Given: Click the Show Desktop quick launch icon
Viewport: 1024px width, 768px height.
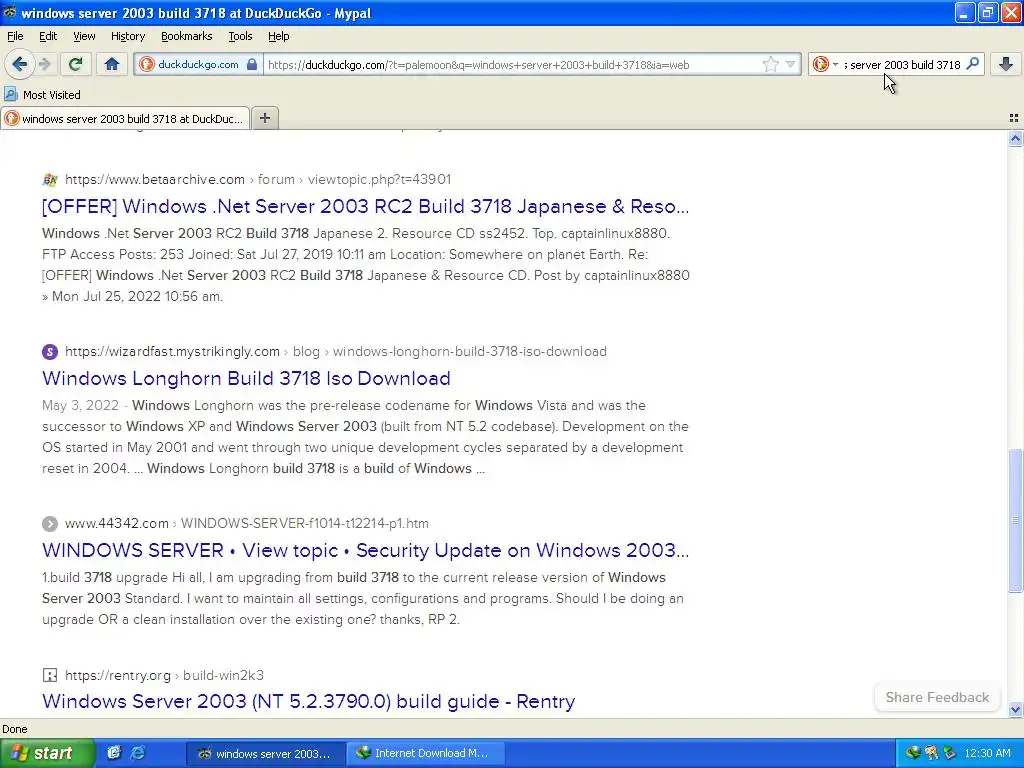Looking at the screenshot, I should pyautogui.click(x=114, y=753).
